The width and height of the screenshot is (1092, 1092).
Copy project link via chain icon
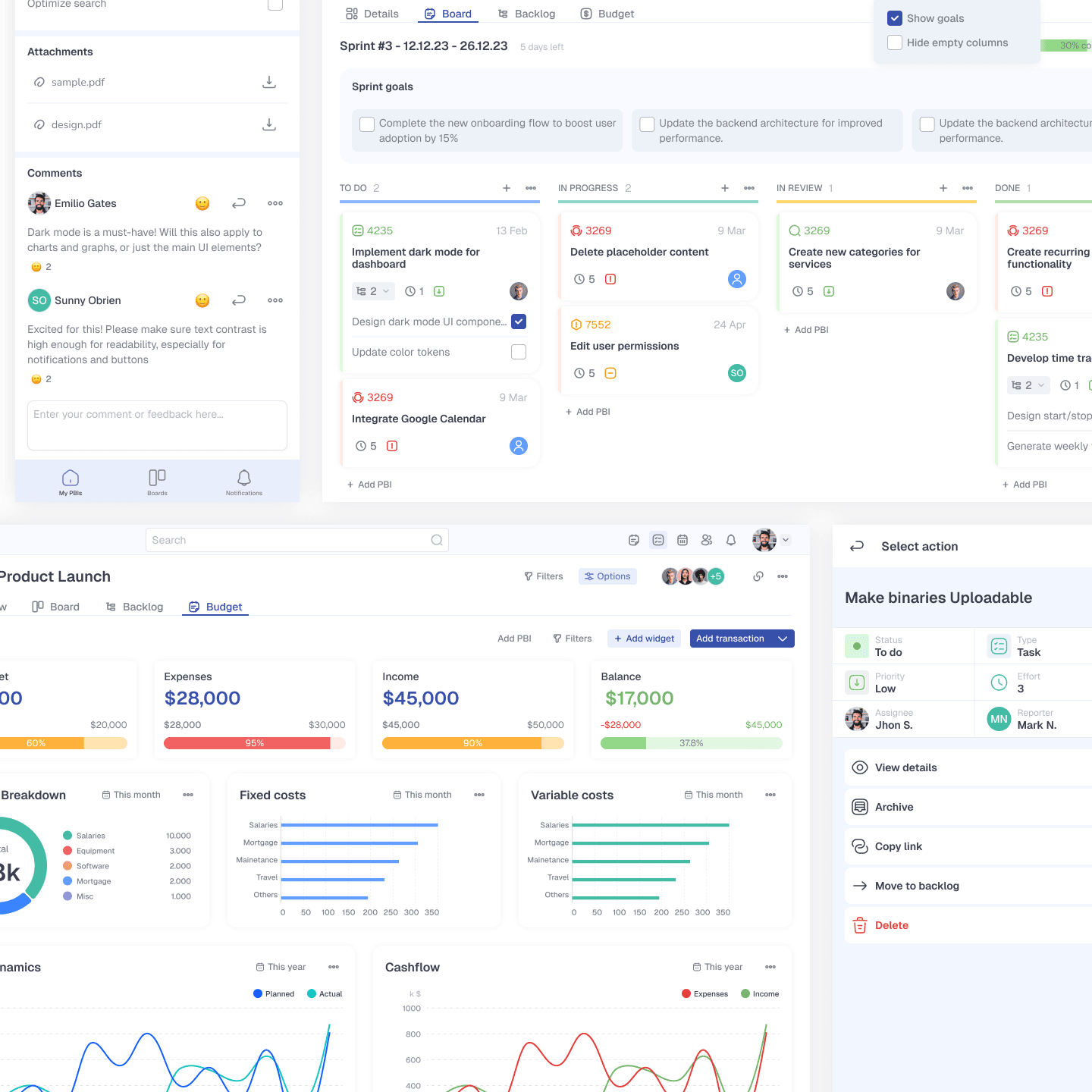click(758, 576)
